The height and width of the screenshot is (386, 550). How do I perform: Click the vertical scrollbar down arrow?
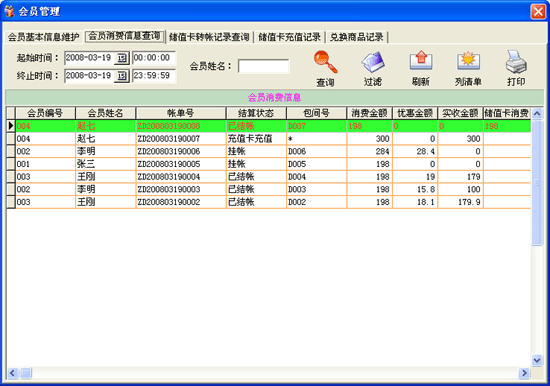tap(537, 360)
